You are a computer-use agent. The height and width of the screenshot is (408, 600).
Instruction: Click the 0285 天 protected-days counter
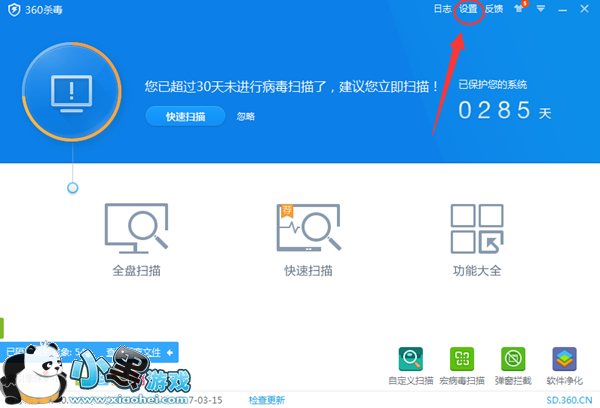[505, 111]
